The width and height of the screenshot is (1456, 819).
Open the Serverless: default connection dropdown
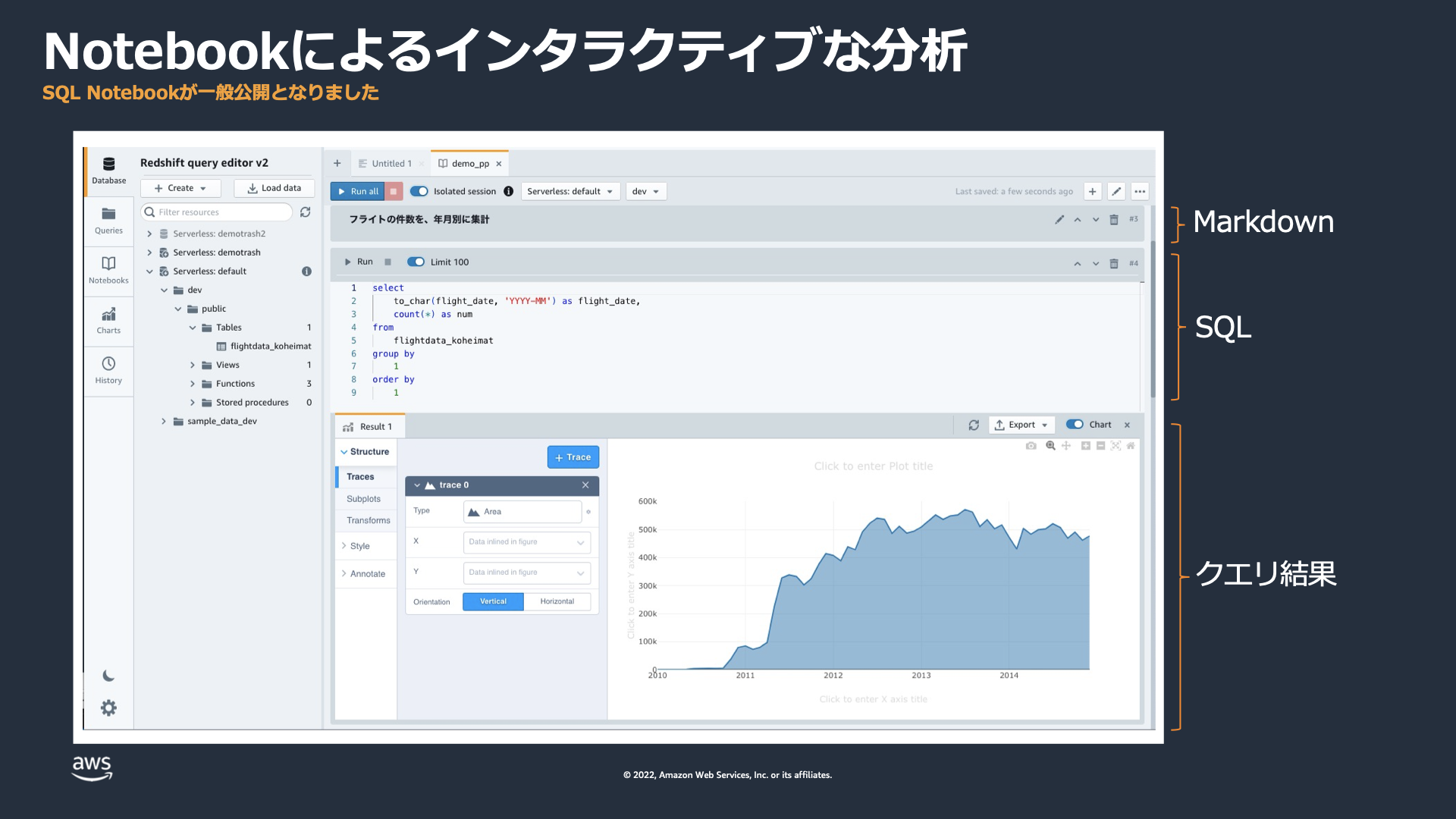(x=570, y=191)
